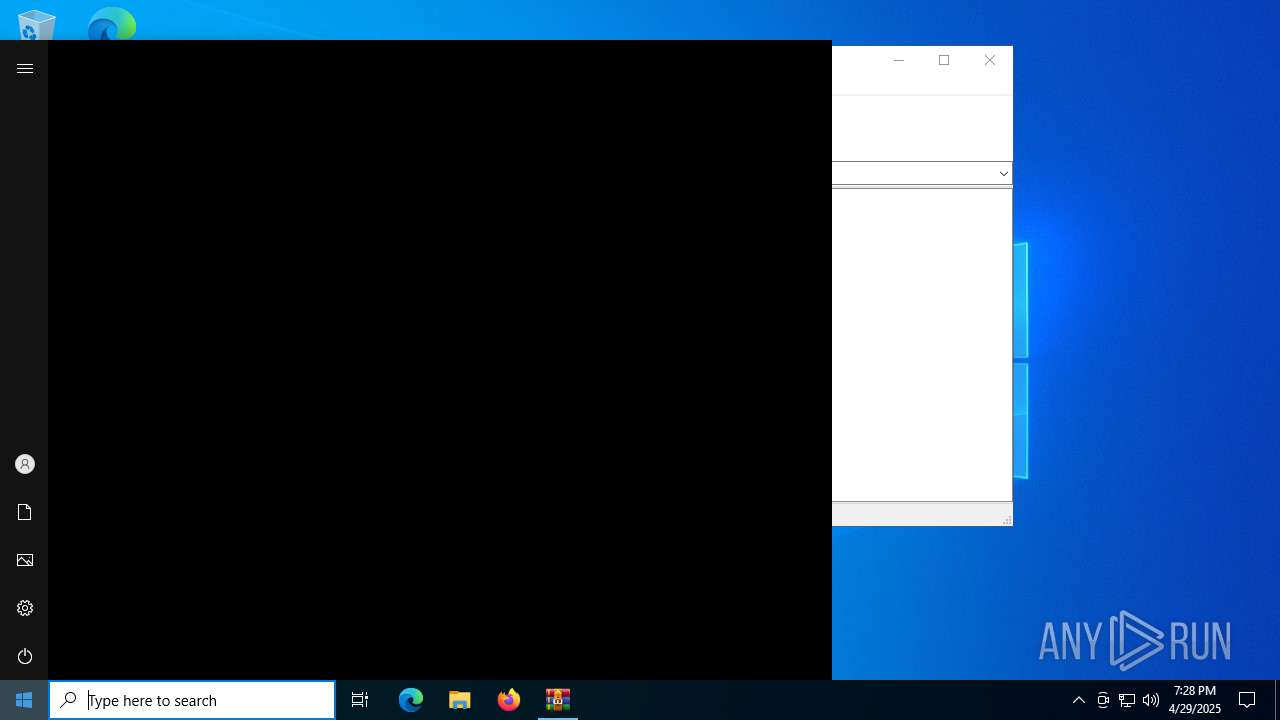
Task: Launch Microsoft Edge from the taskbar
Action: point(411,700)
